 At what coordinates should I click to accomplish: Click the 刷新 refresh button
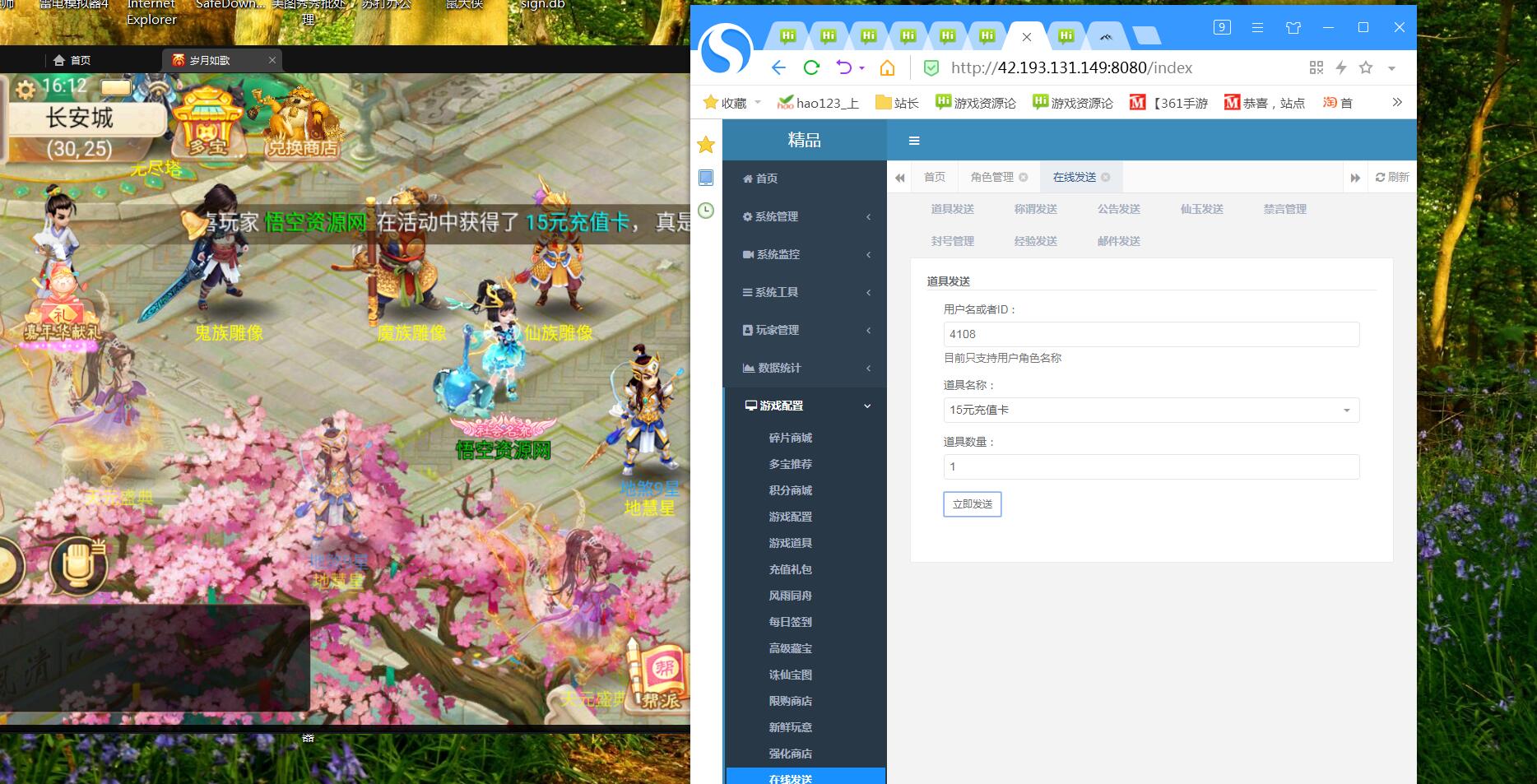[x=1392, y=177]
